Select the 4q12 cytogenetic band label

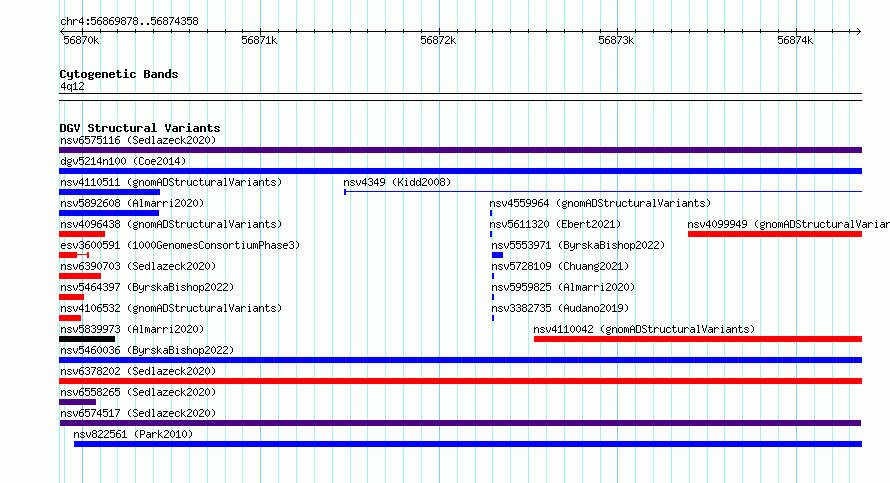[72, 86]
